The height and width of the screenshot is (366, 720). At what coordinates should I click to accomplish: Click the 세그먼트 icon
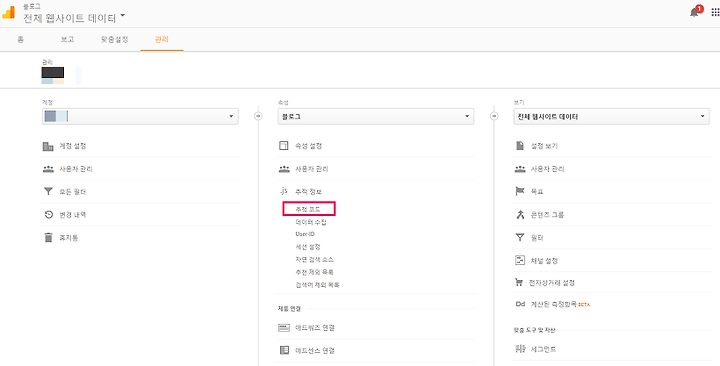coord(519,349)
